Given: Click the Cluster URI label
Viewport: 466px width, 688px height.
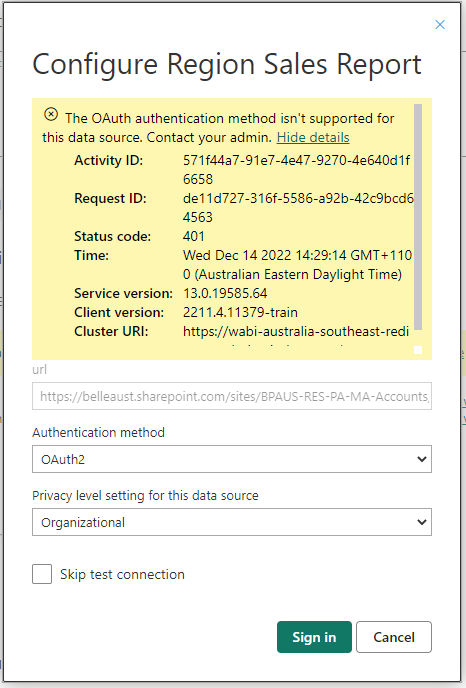Looking at the screenshot, I should tap(111, 331).
